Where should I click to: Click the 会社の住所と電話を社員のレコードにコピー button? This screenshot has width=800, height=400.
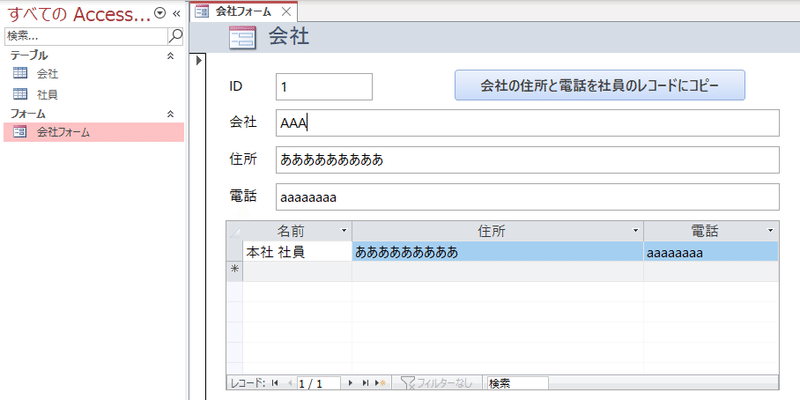(x=599, y=85)
